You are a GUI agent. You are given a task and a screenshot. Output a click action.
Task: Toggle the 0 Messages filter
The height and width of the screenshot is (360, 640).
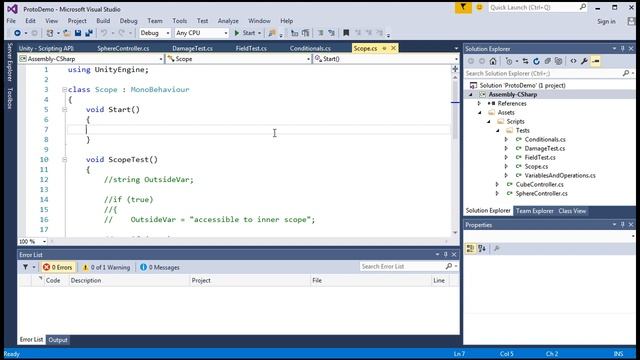[x=160, y=267]
